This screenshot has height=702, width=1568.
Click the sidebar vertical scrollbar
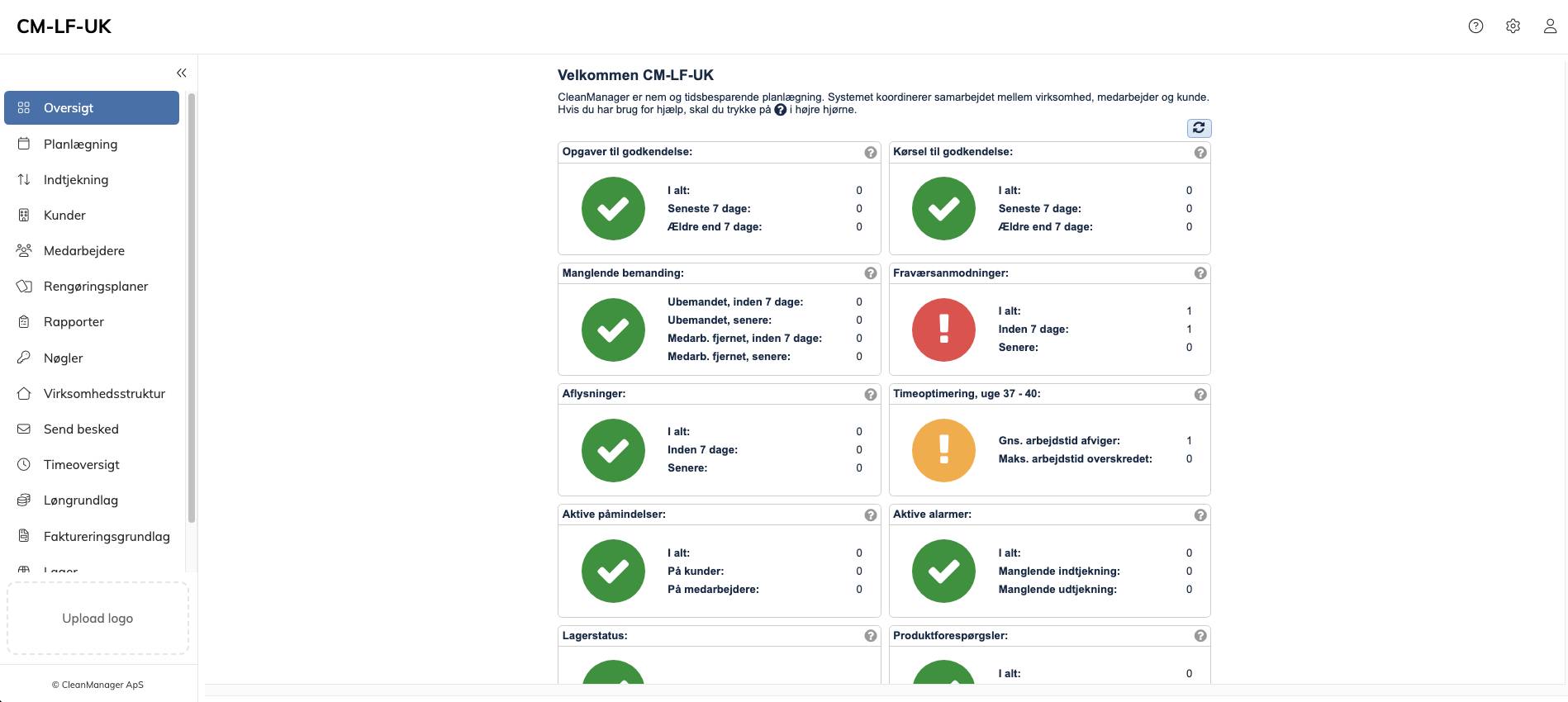click(x=192, y=306)
